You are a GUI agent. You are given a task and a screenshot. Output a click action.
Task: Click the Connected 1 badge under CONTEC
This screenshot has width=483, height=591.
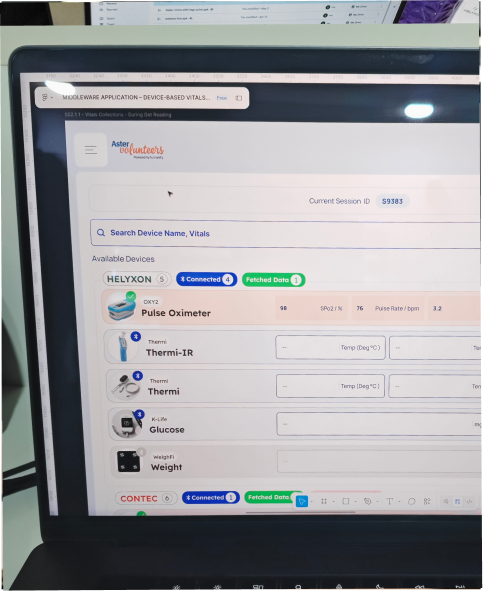[211, 498]
